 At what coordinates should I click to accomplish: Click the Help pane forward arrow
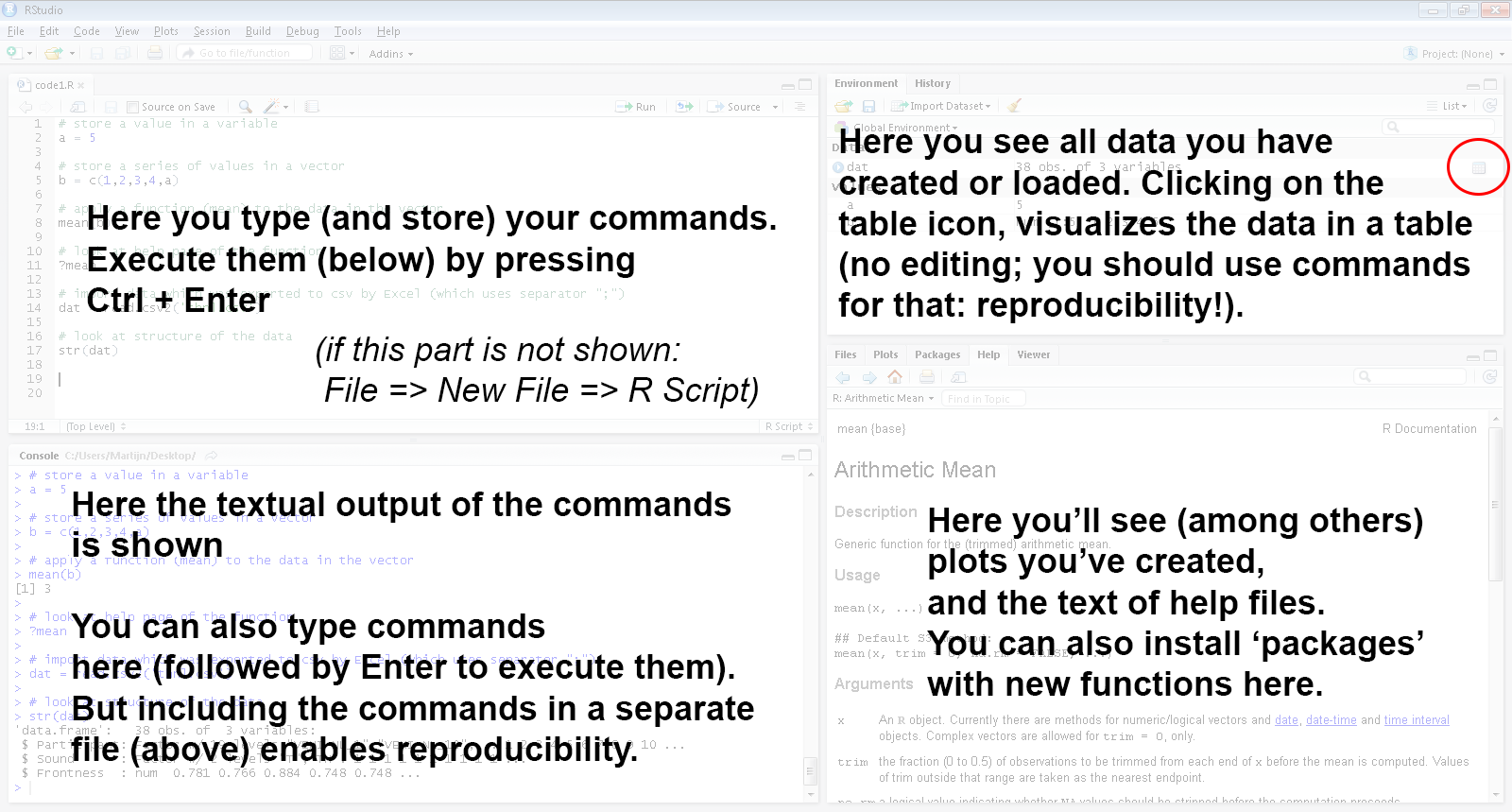point(869,376)
